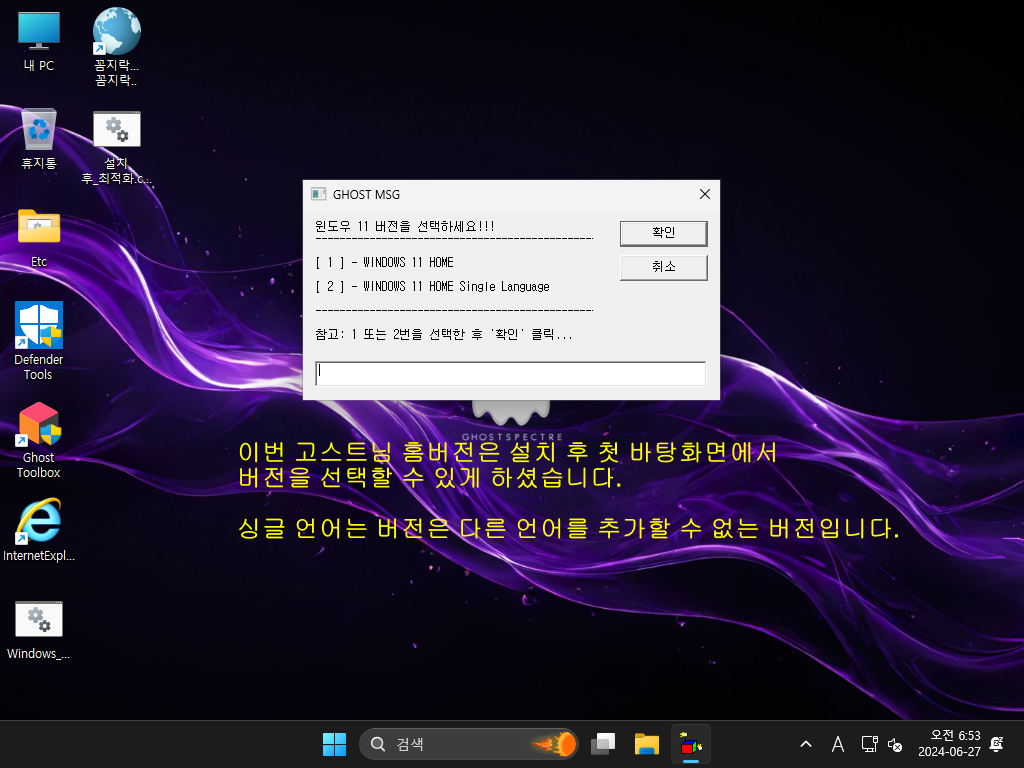Click 확인 button in GHOST MSG dialog
This screenshot has width=1024, height=768.
[664, 233]
